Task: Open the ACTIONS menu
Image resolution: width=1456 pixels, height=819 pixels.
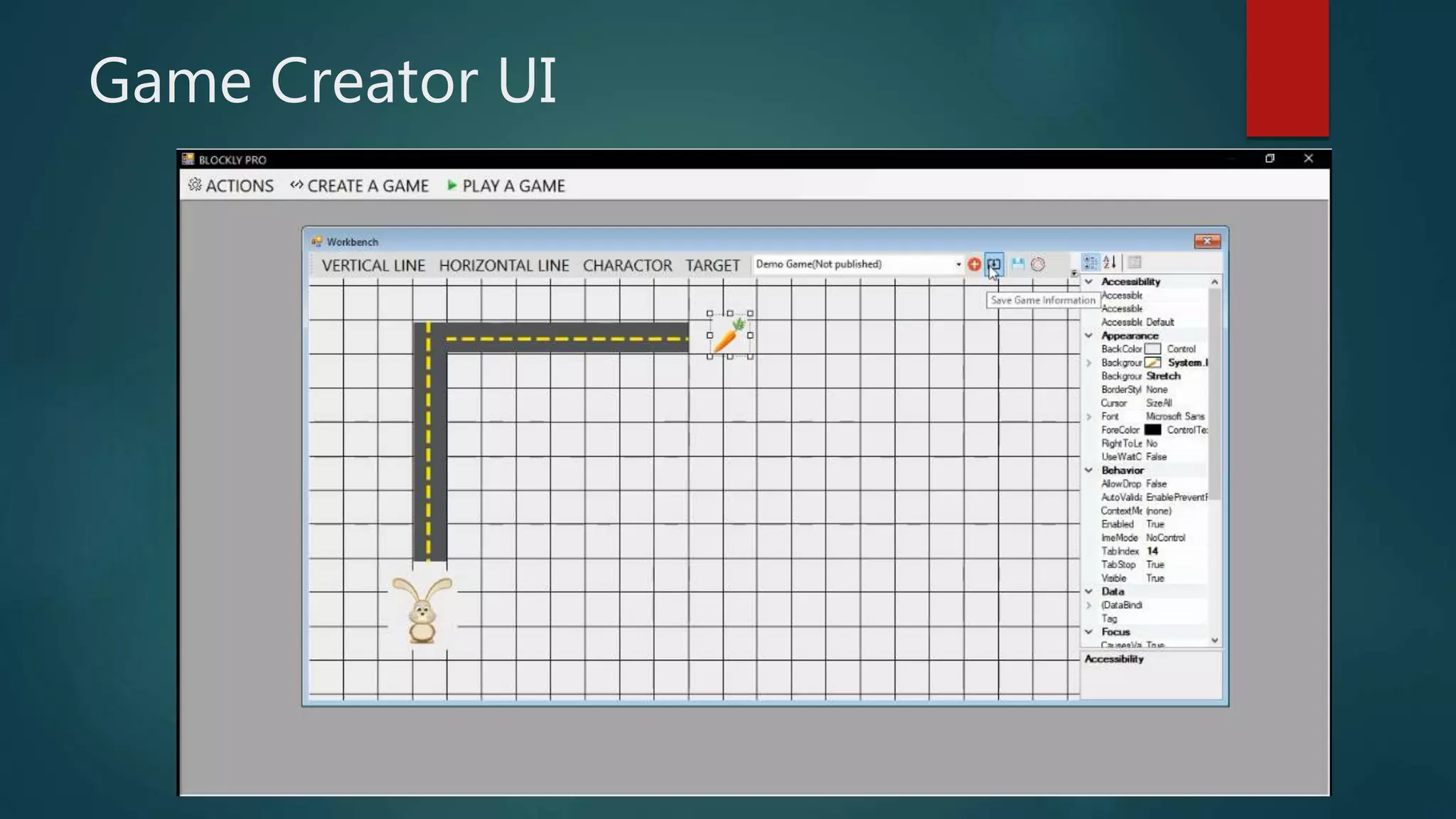Action: click(231, 186)
